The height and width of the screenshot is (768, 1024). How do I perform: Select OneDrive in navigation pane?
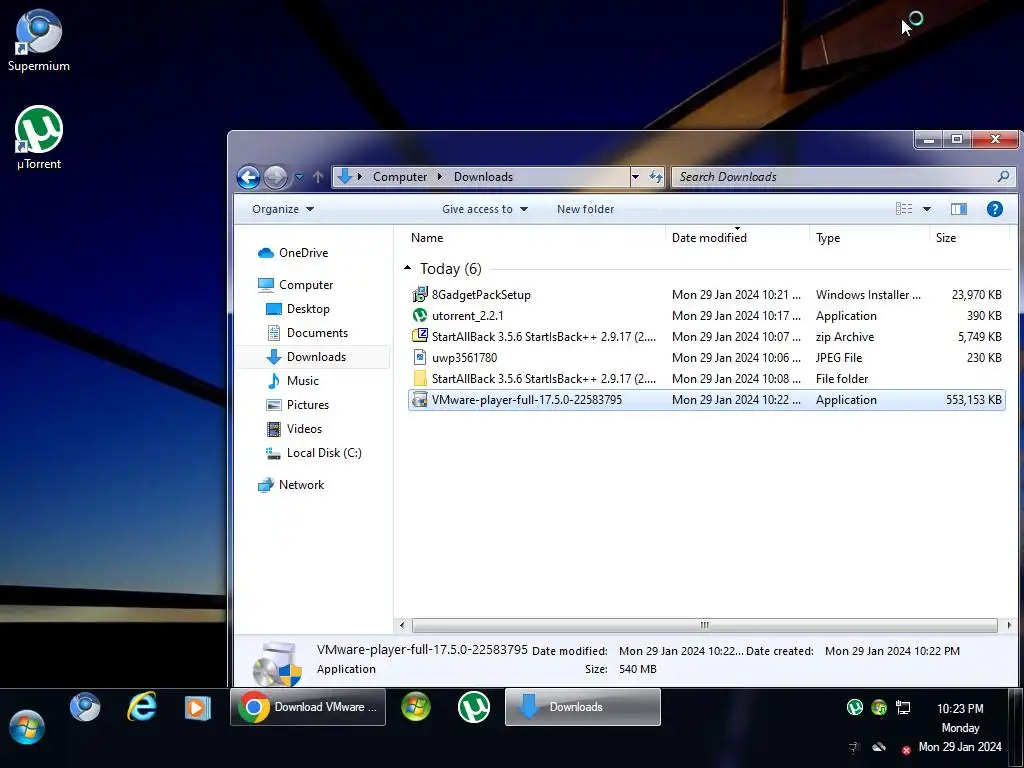303,253
